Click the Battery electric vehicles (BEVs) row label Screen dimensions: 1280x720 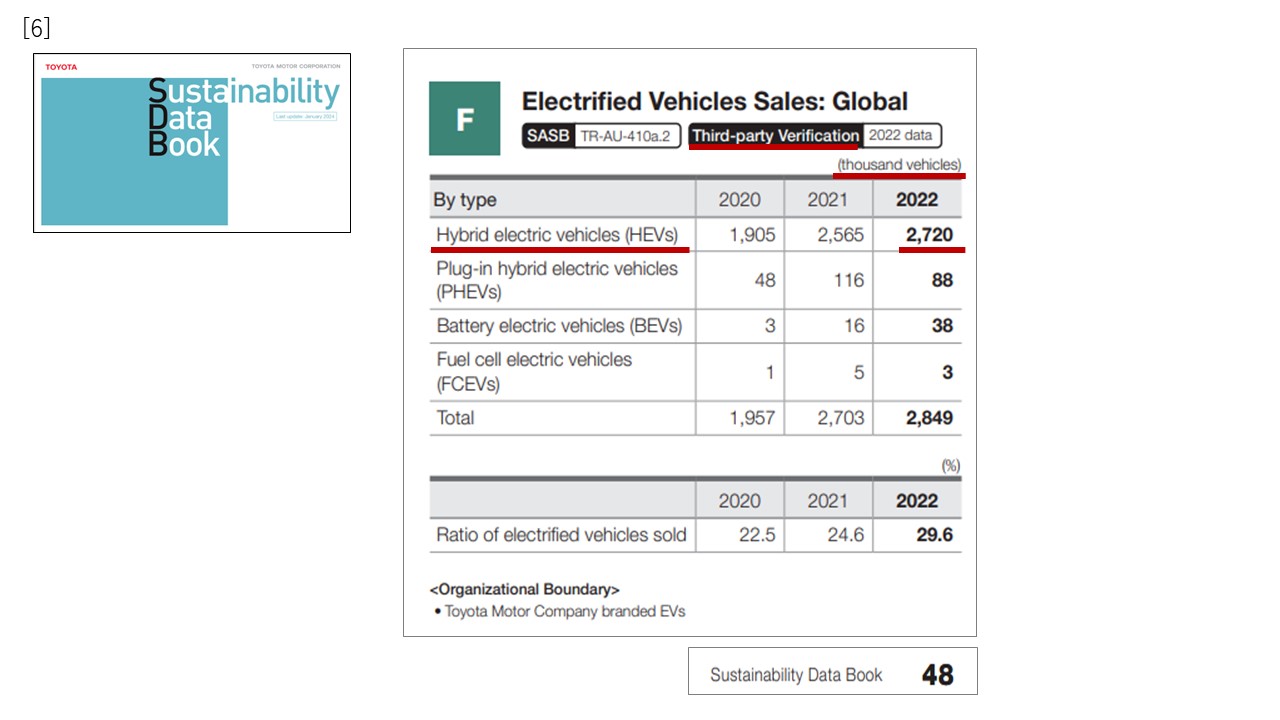tap(559, 325)
